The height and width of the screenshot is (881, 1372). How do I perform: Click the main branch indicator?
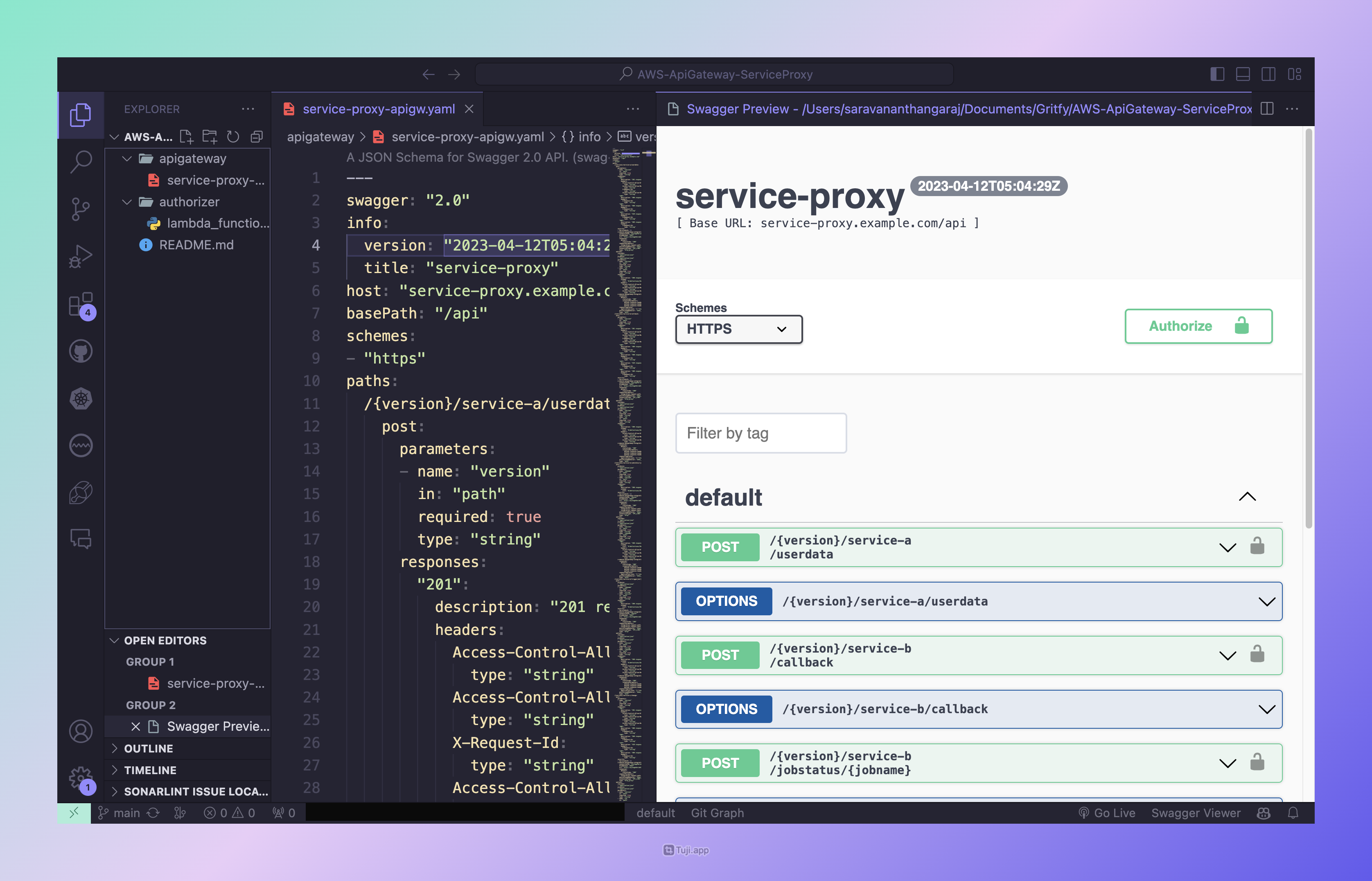pos(118,813)
